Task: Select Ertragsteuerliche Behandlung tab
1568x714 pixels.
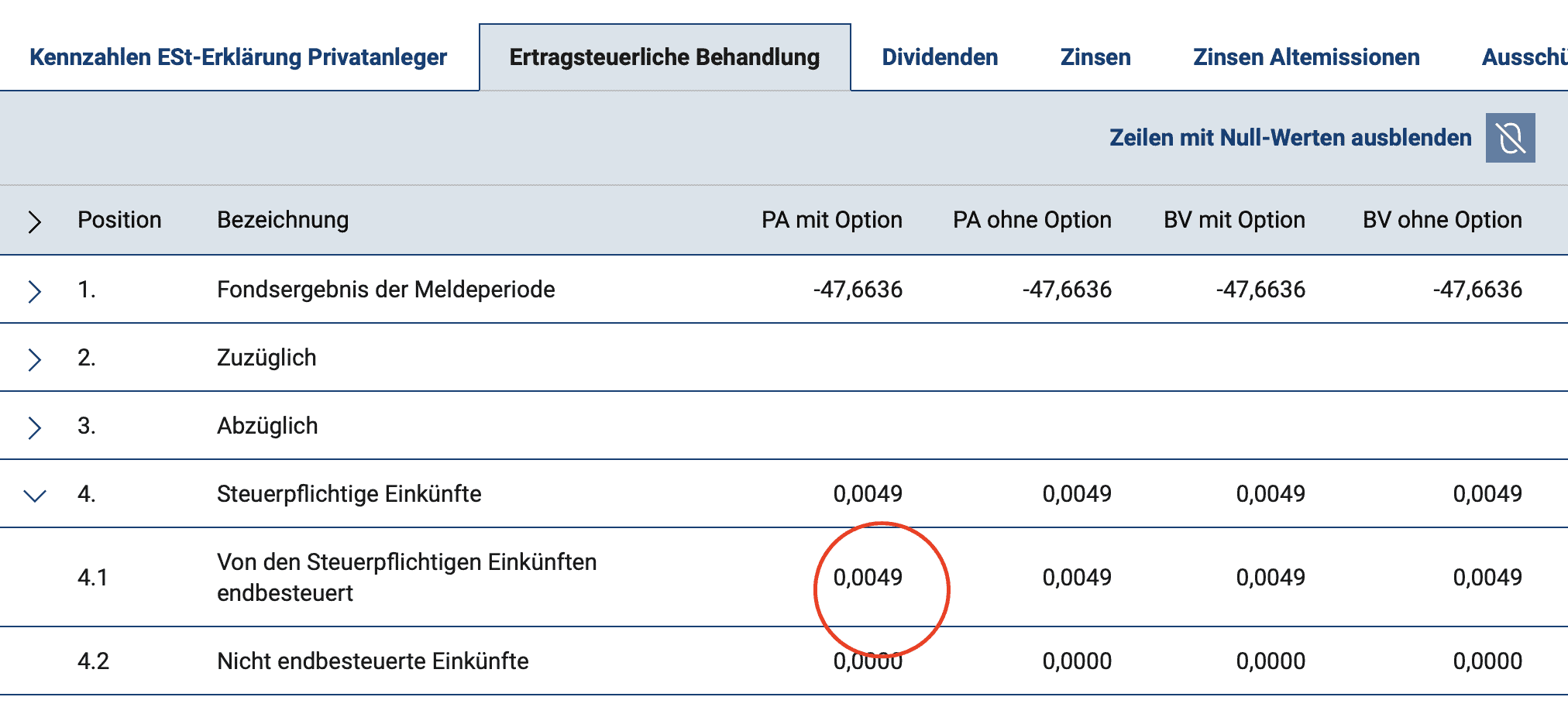Action: 664,57
